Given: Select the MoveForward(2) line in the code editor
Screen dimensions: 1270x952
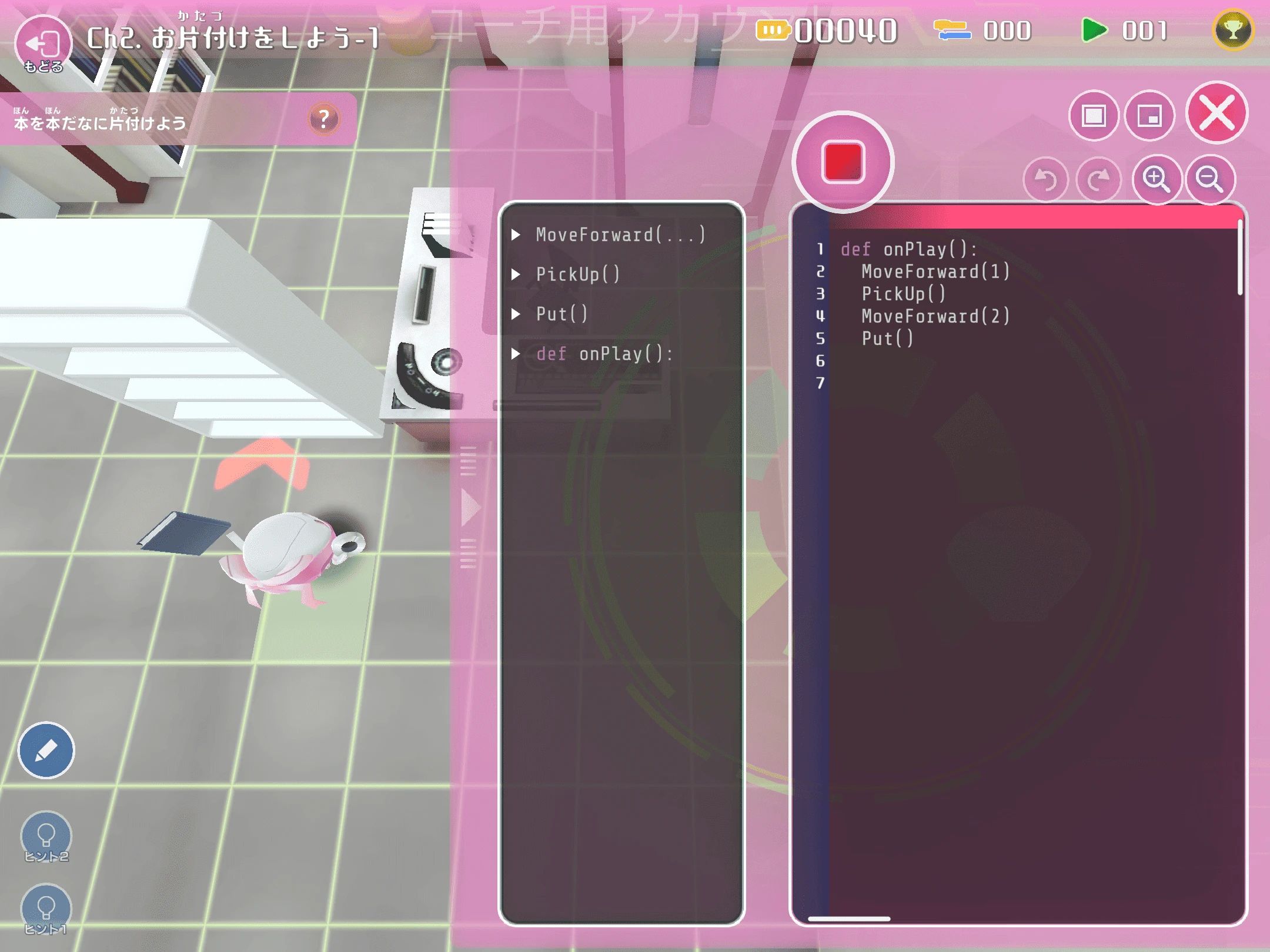Looking at the screenshot, I should pyautogui.click(x=935, y=316).
